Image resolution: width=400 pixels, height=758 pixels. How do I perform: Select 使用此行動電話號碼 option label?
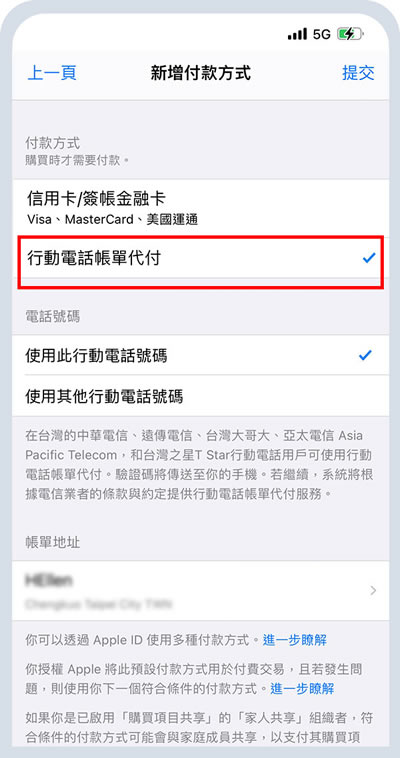coord(96,356)
